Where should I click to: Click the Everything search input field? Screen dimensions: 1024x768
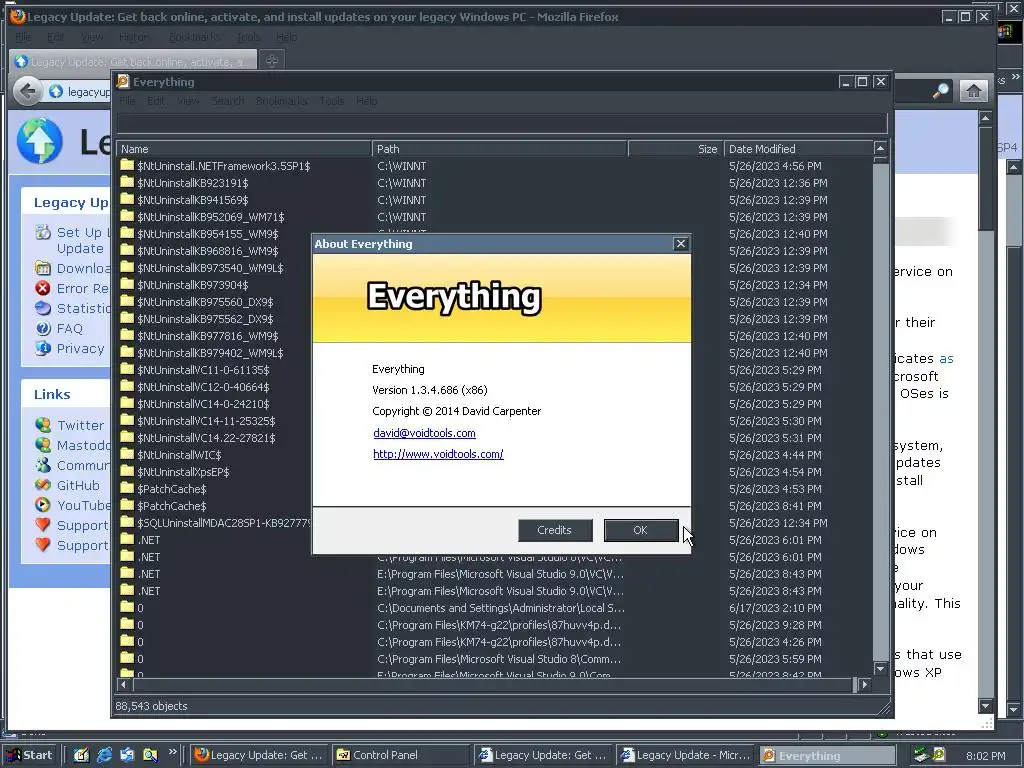click(502, 123)
